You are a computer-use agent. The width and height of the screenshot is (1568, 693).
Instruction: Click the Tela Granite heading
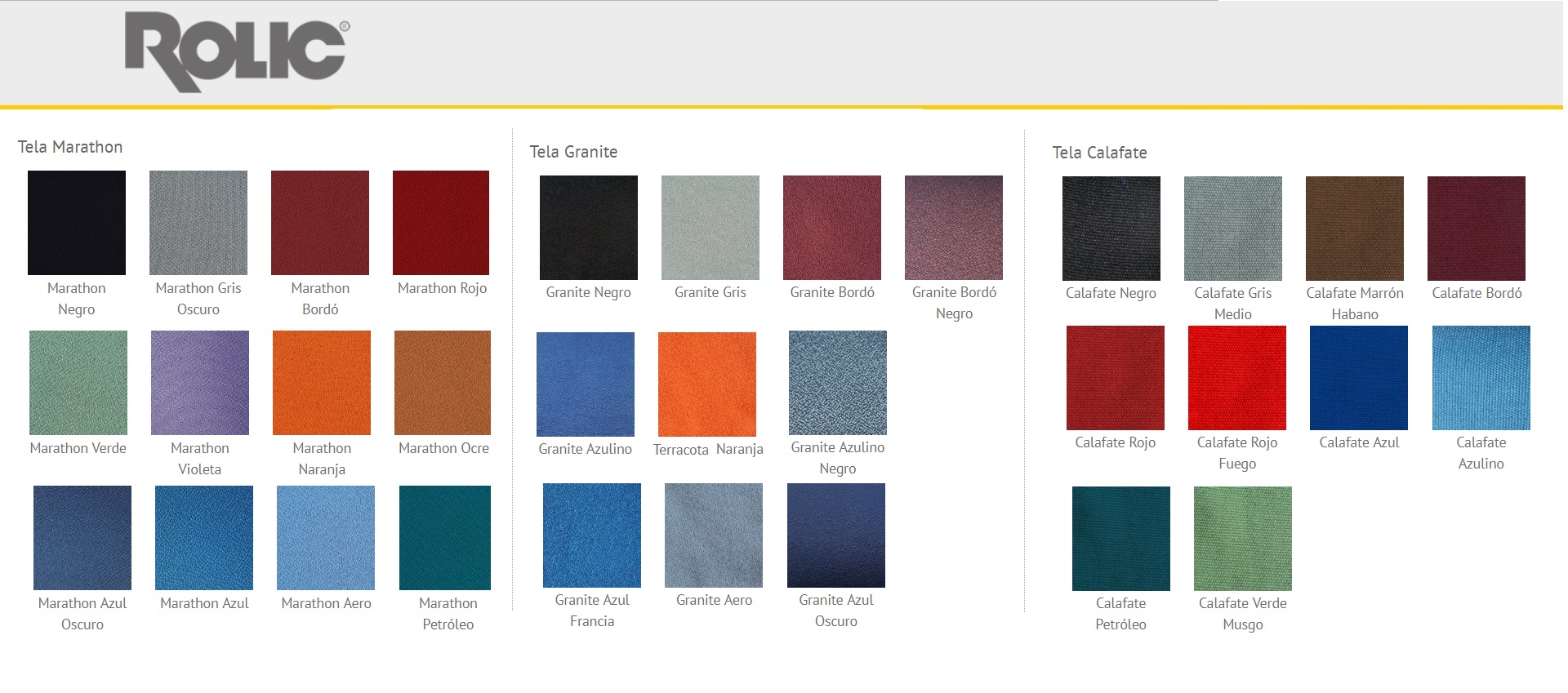tap(573, 152)
